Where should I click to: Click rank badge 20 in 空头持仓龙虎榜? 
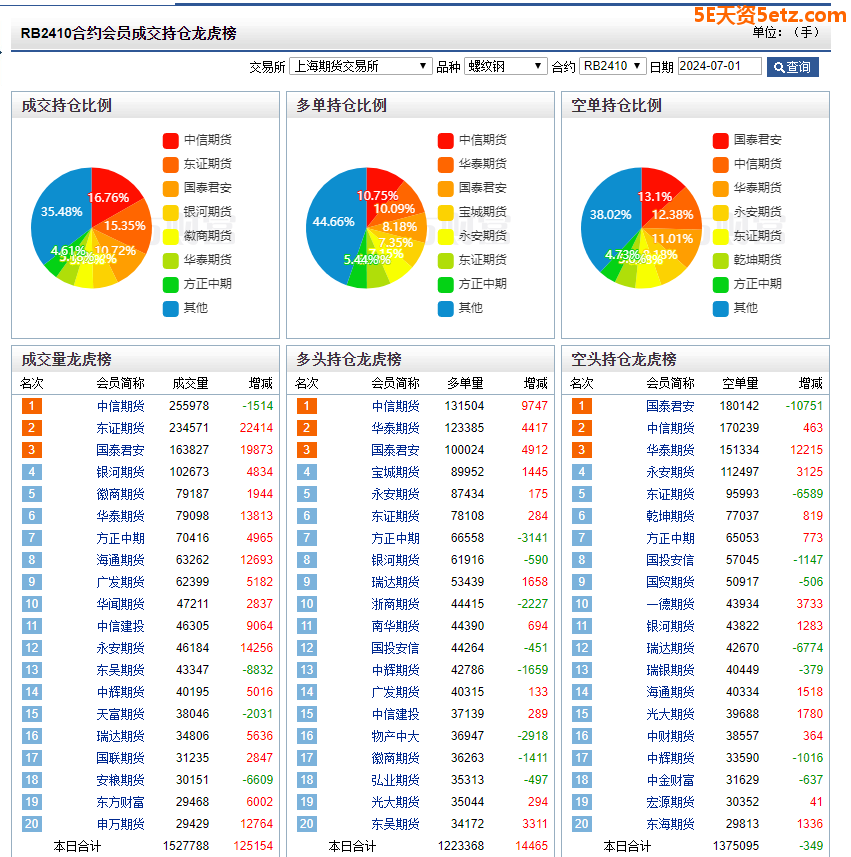point(582,824)
